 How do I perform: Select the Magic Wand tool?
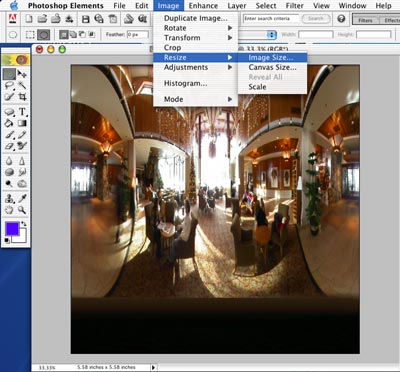pyautogui.click(x=22, y=85)
